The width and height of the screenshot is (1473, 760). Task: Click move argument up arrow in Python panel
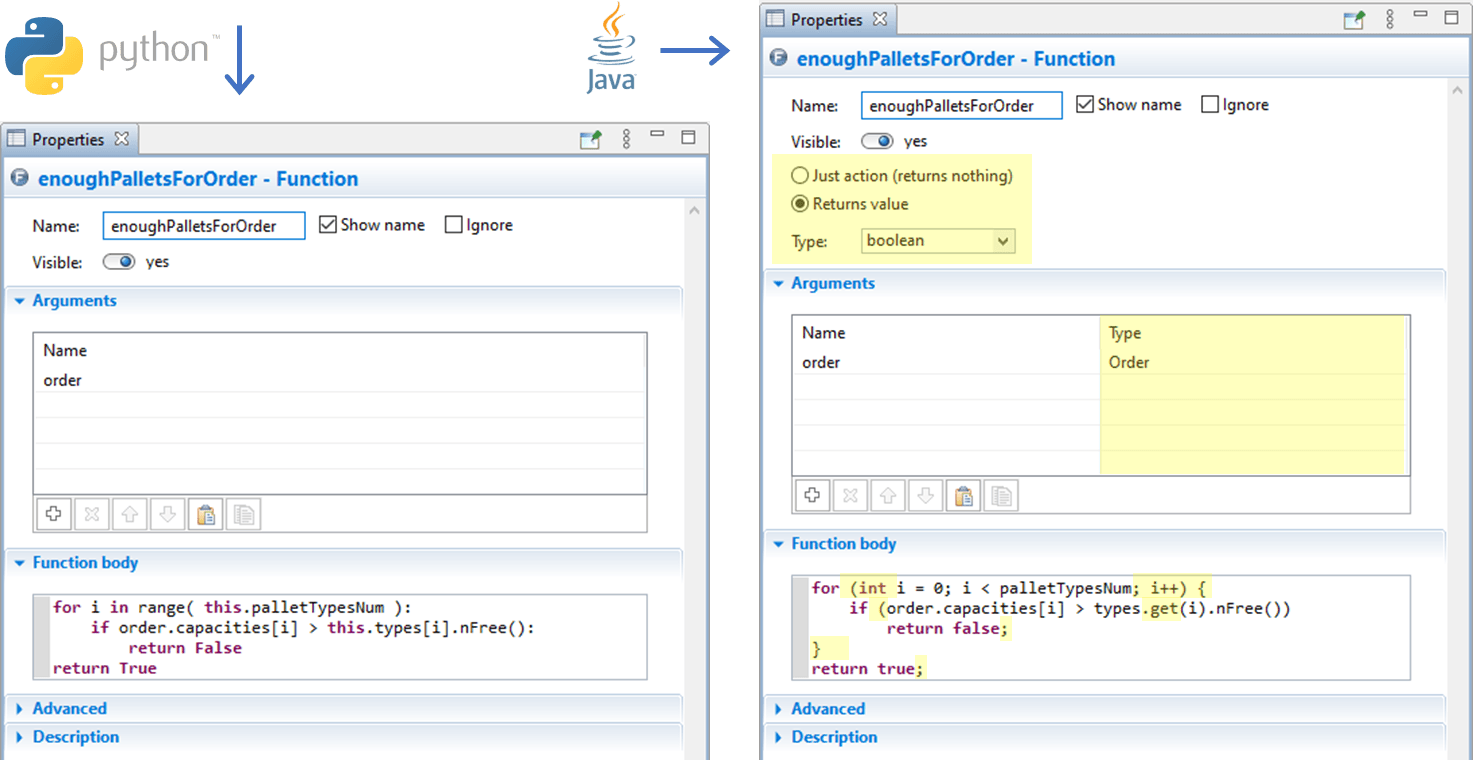129,514
